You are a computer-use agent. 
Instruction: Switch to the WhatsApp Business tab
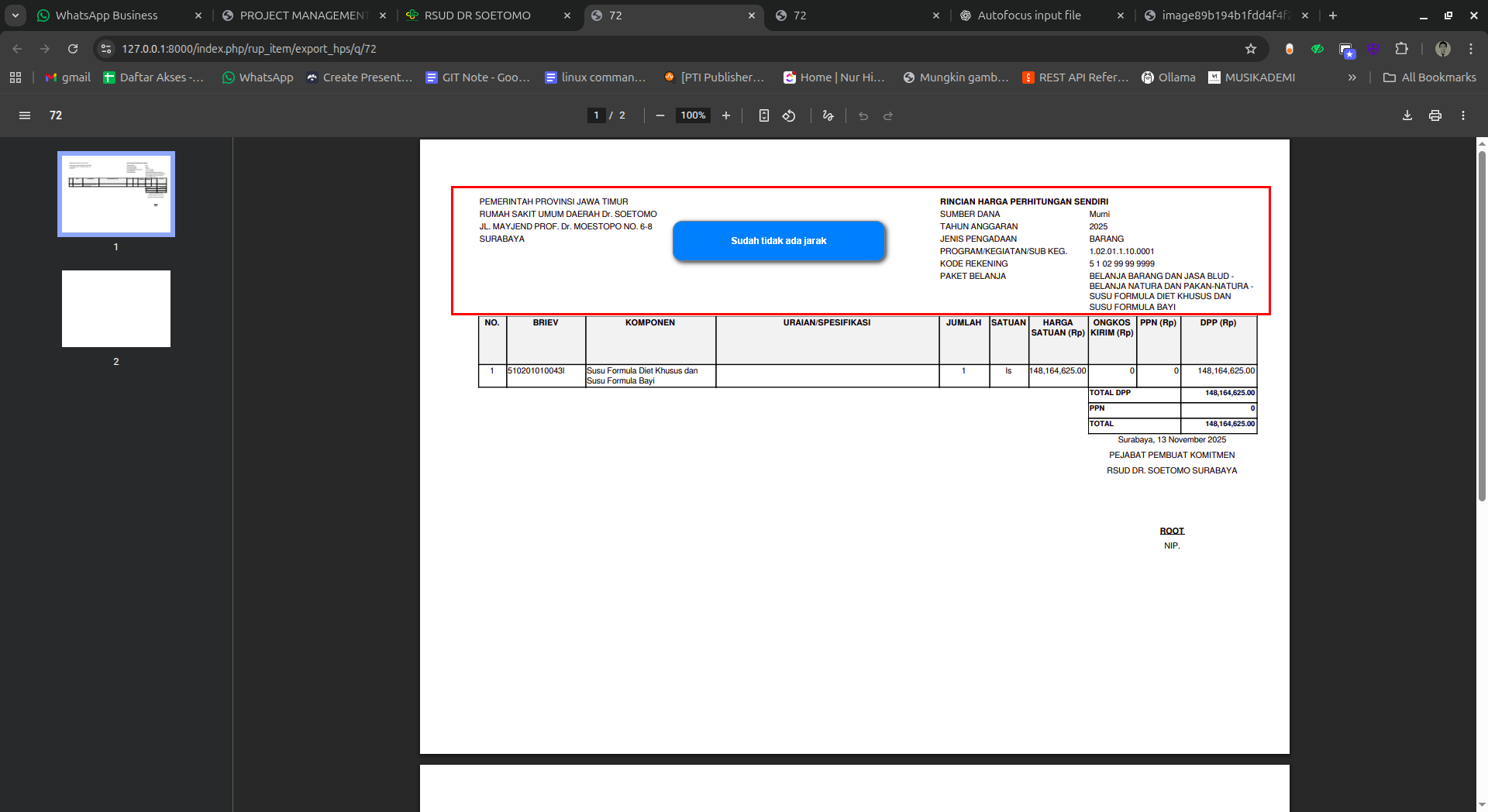click(x=107, y=15)
